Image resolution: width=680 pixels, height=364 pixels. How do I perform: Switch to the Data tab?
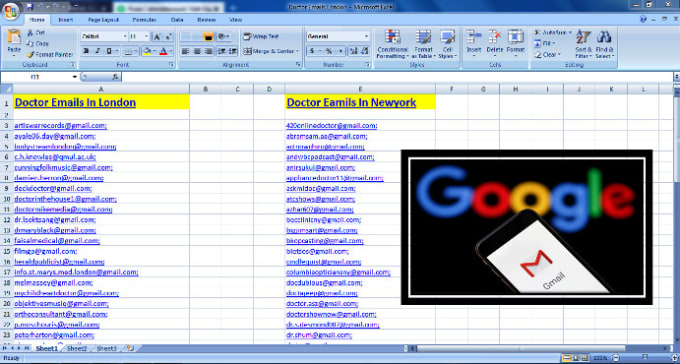[177, 20]
